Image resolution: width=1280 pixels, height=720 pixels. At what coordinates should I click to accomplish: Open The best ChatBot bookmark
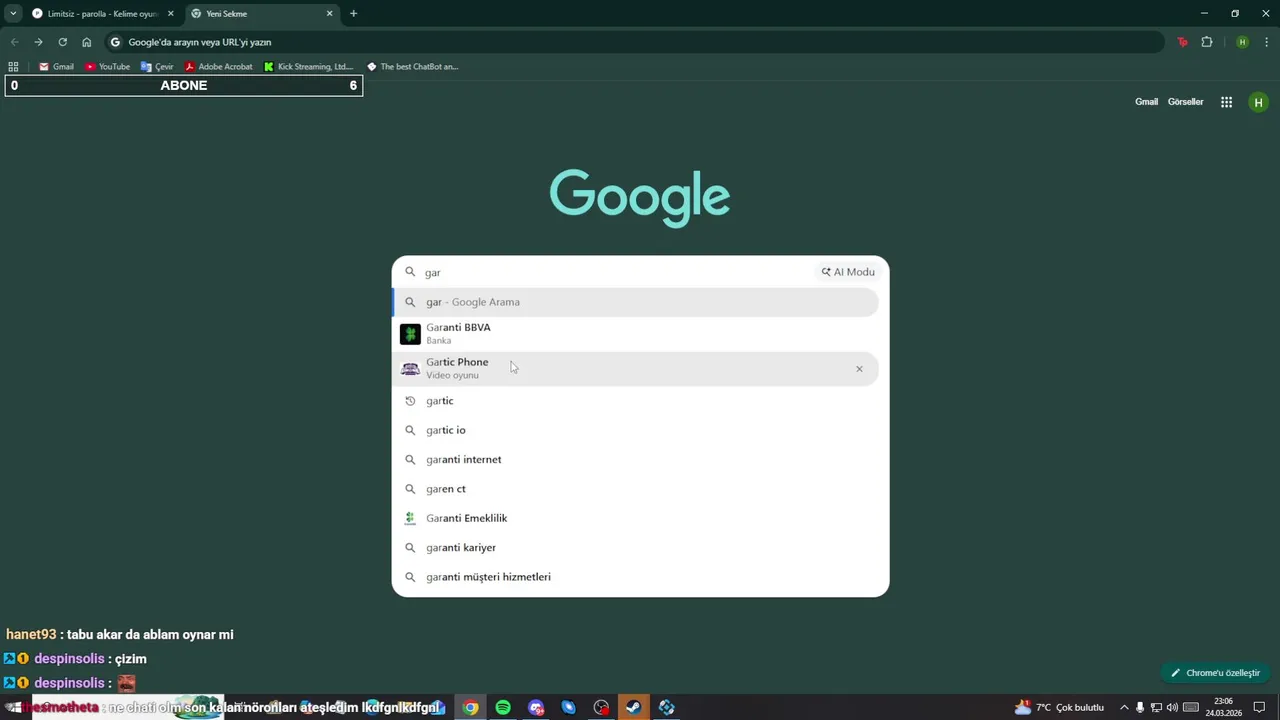(x=412, y=67)
